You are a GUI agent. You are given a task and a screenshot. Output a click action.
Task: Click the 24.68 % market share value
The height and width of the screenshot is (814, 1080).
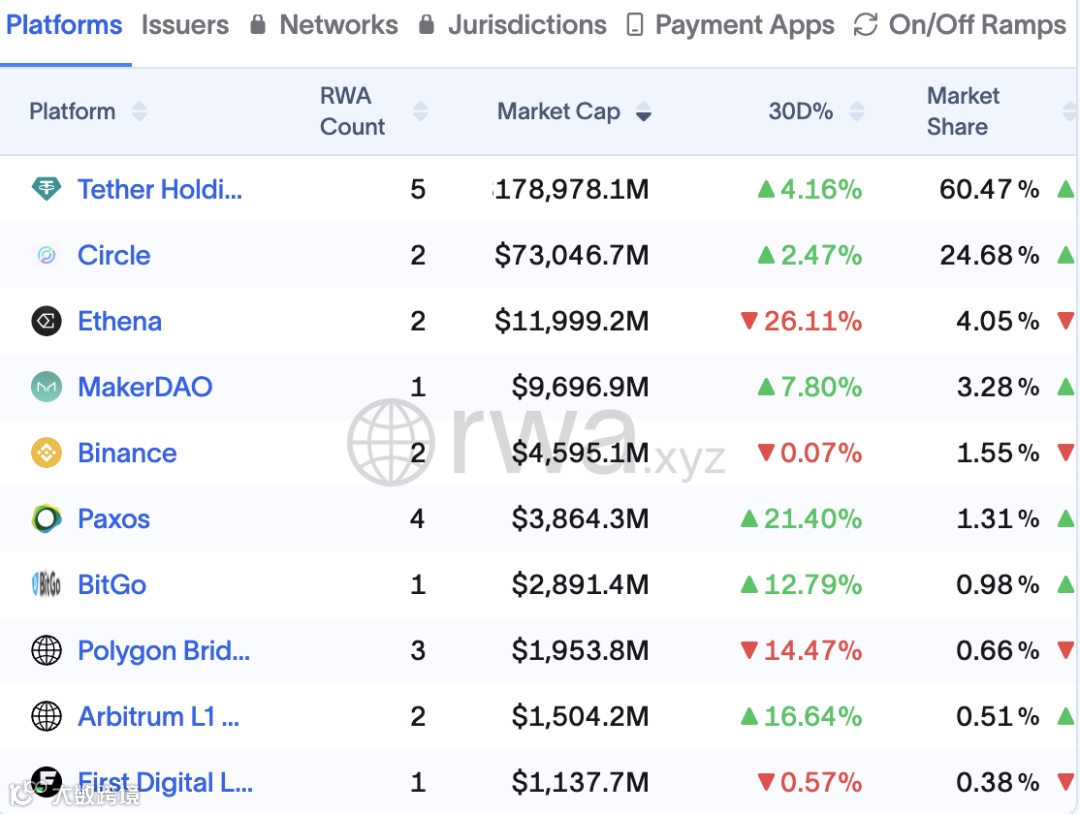pyautogui.click(x=989, y=255)
